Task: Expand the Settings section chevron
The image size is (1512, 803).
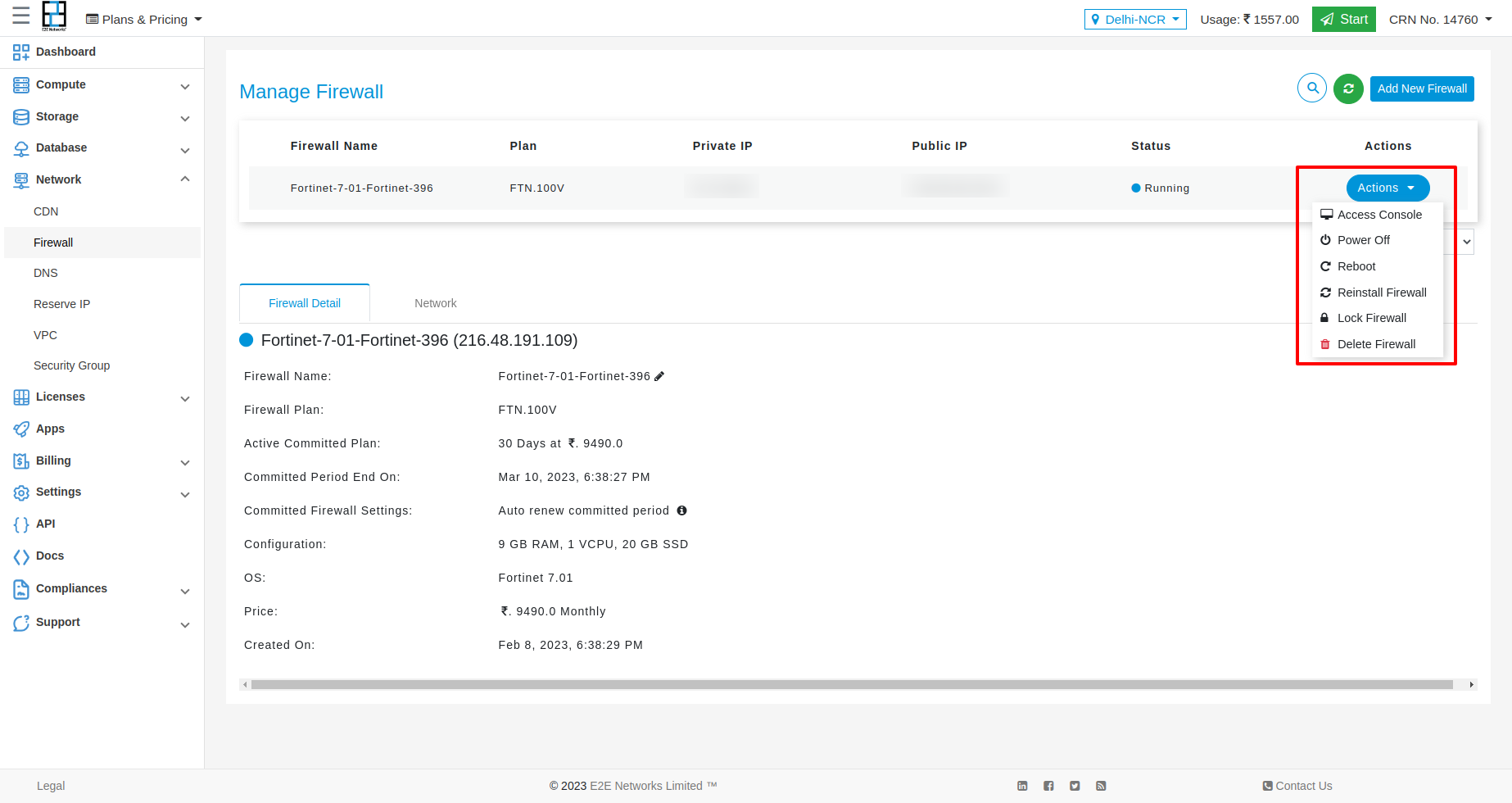Action: (185, 494)
